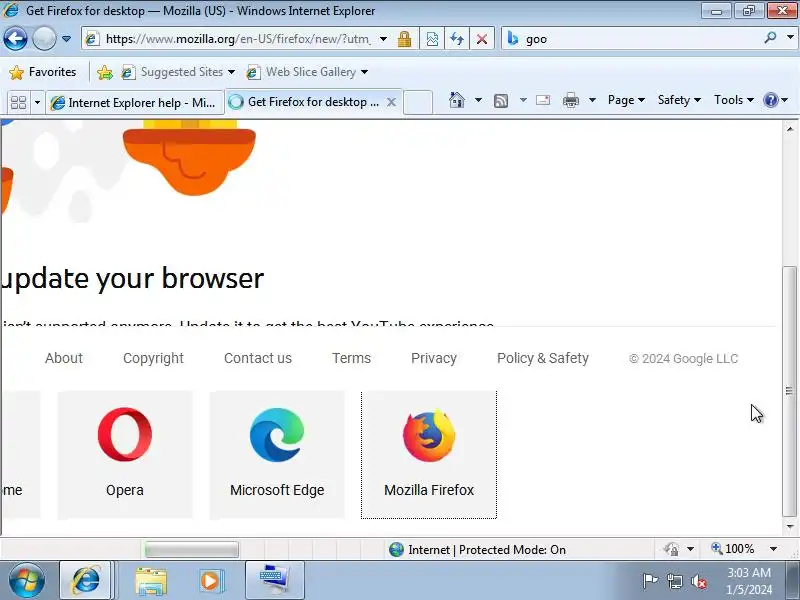The image size is (800, 600).
Task: Expand the Print dropdown arrow
Action: [x=592, y=100]
